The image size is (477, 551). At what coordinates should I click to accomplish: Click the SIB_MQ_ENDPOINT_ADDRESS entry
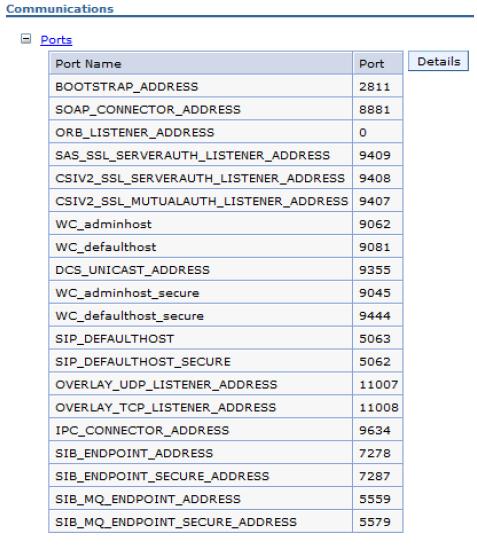pos(148,499)
